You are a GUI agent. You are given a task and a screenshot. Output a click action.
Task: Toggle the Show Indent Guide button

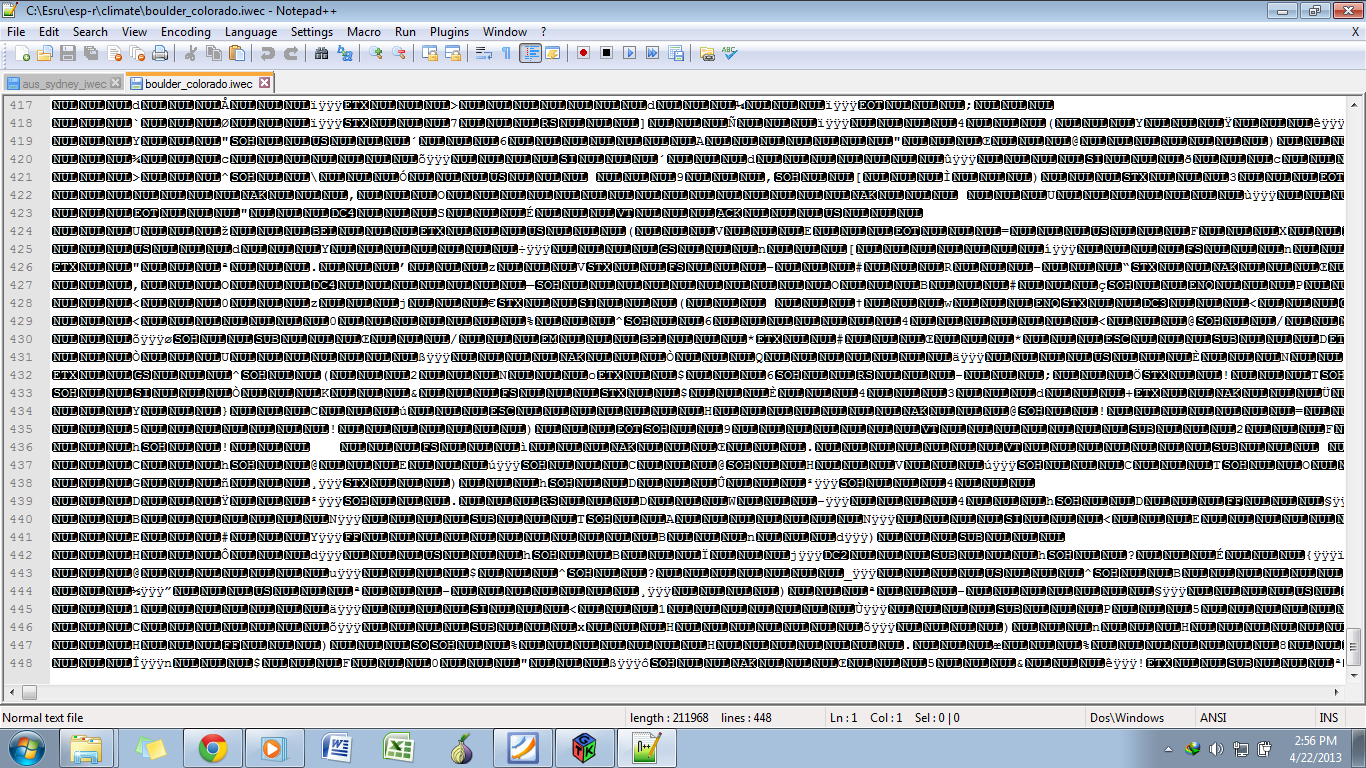pyautogui.click(x=530, y=53)
